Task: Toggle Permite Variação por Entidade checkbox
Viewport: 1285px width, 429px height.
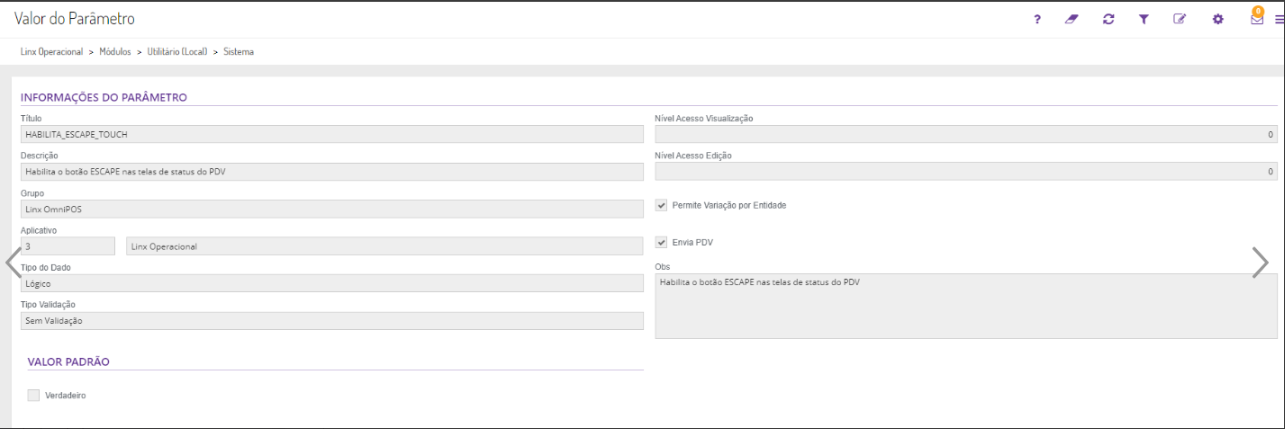Action: tap(661, 205)
